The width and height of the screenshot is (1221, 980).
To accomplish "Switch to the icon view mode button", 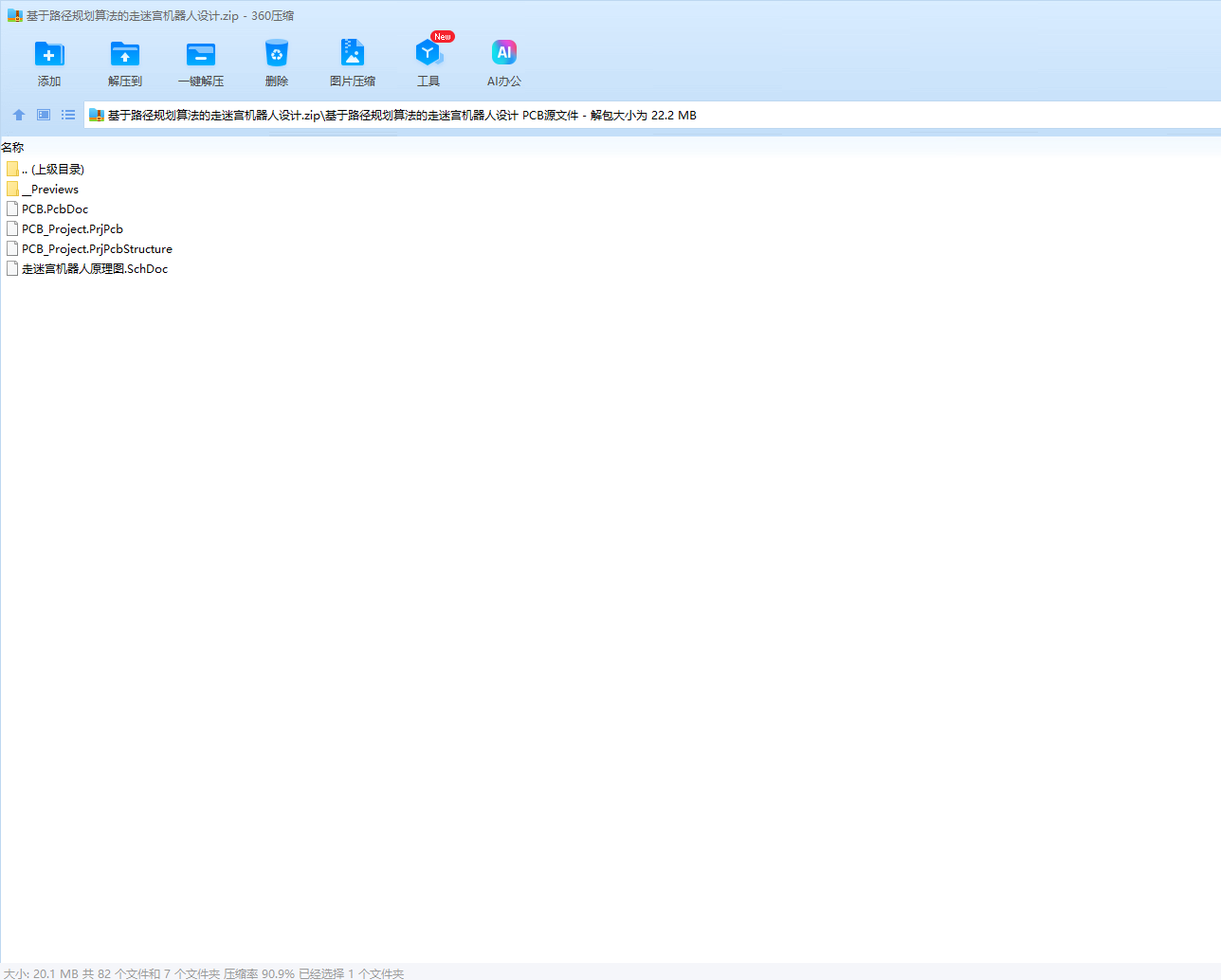I will [x=44, y=115].
